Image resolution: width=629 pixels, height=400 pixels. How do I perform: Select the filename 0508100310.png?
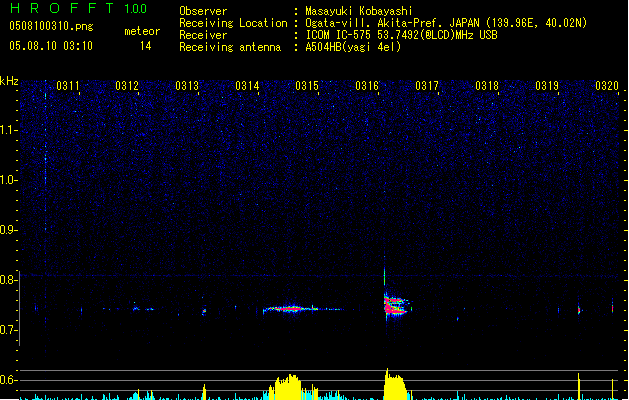coord(51,26)
